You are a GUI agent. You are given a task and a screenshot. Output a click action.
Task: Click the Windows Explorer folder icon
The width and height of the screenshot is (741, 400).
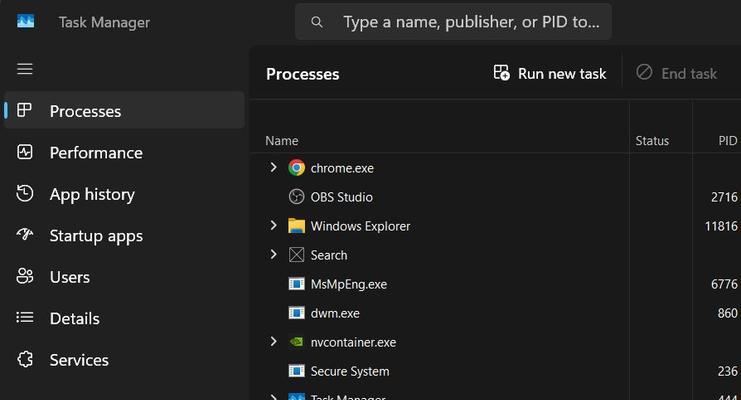click(x=296, y=226)
